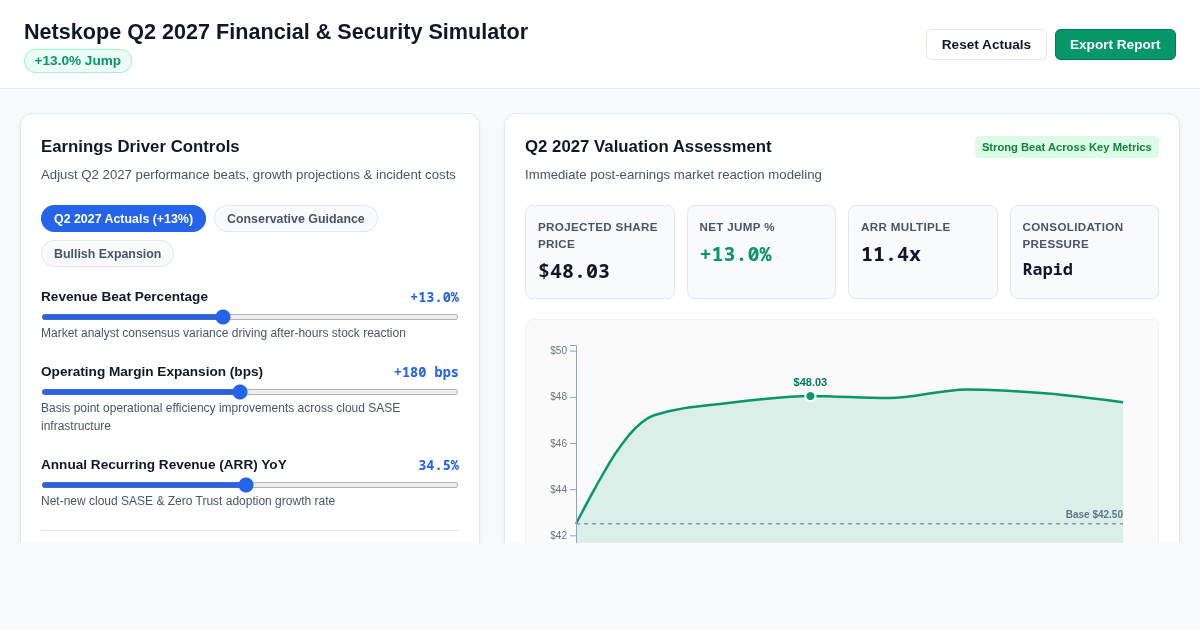This screenshot has height=630, width=1200.
Task: Export the report
Action: pos(1115,44)
